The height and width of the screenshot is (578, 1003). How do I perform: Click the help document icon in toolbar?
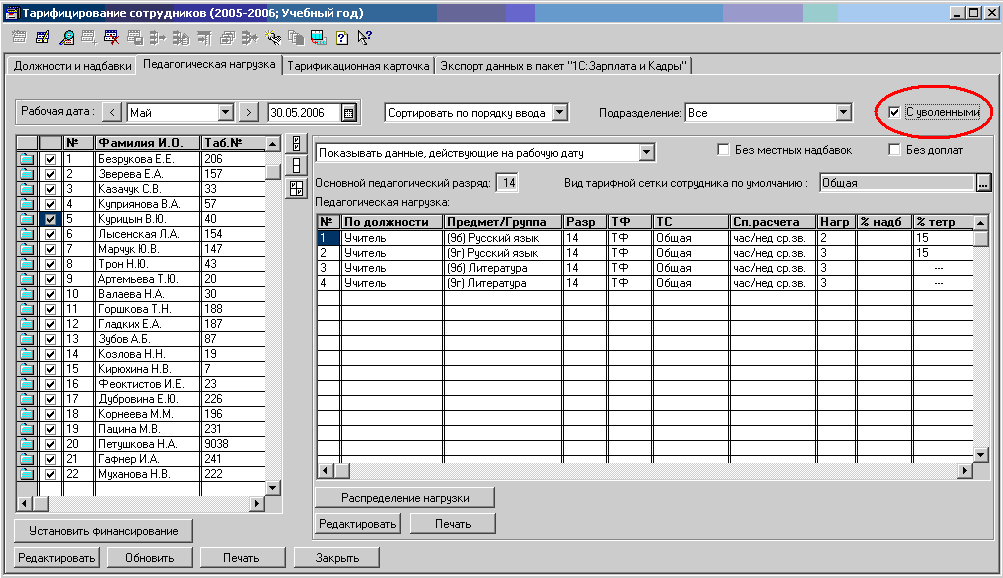point(341,38)
